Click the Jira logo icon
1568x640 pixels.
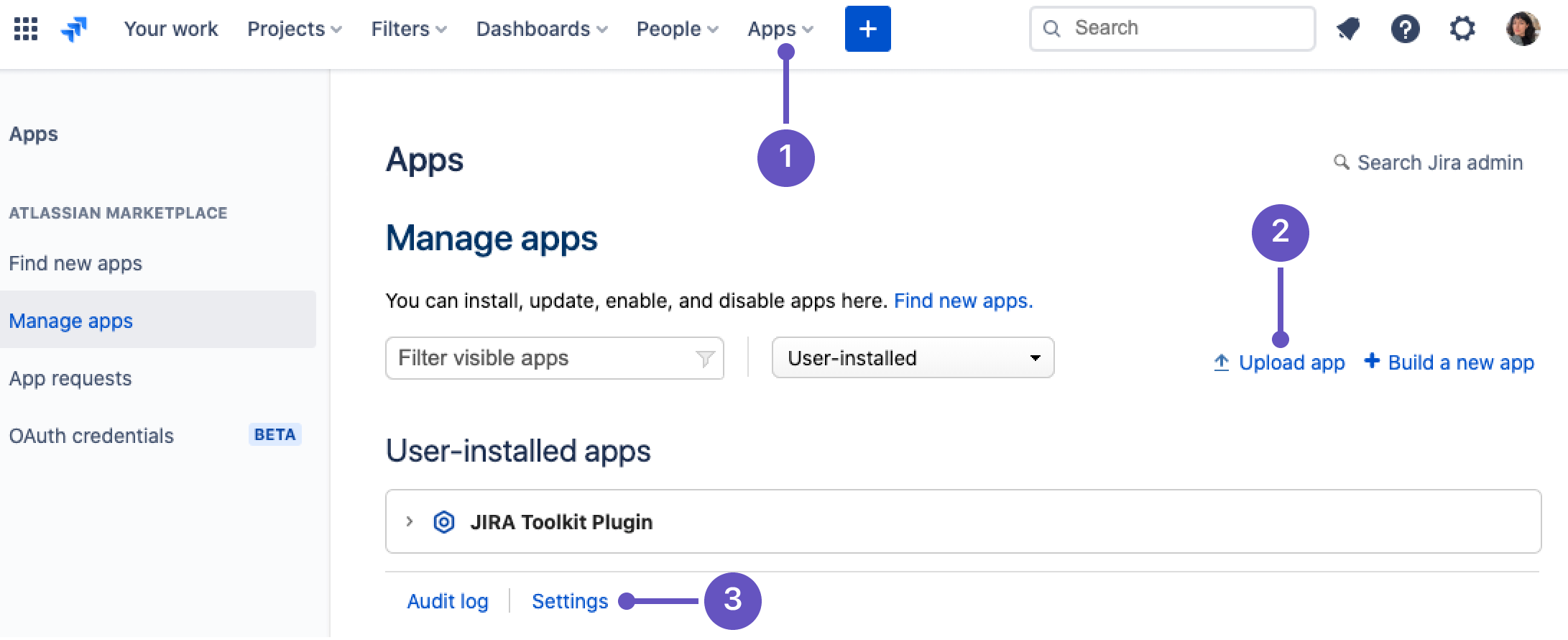coord(74,29)
